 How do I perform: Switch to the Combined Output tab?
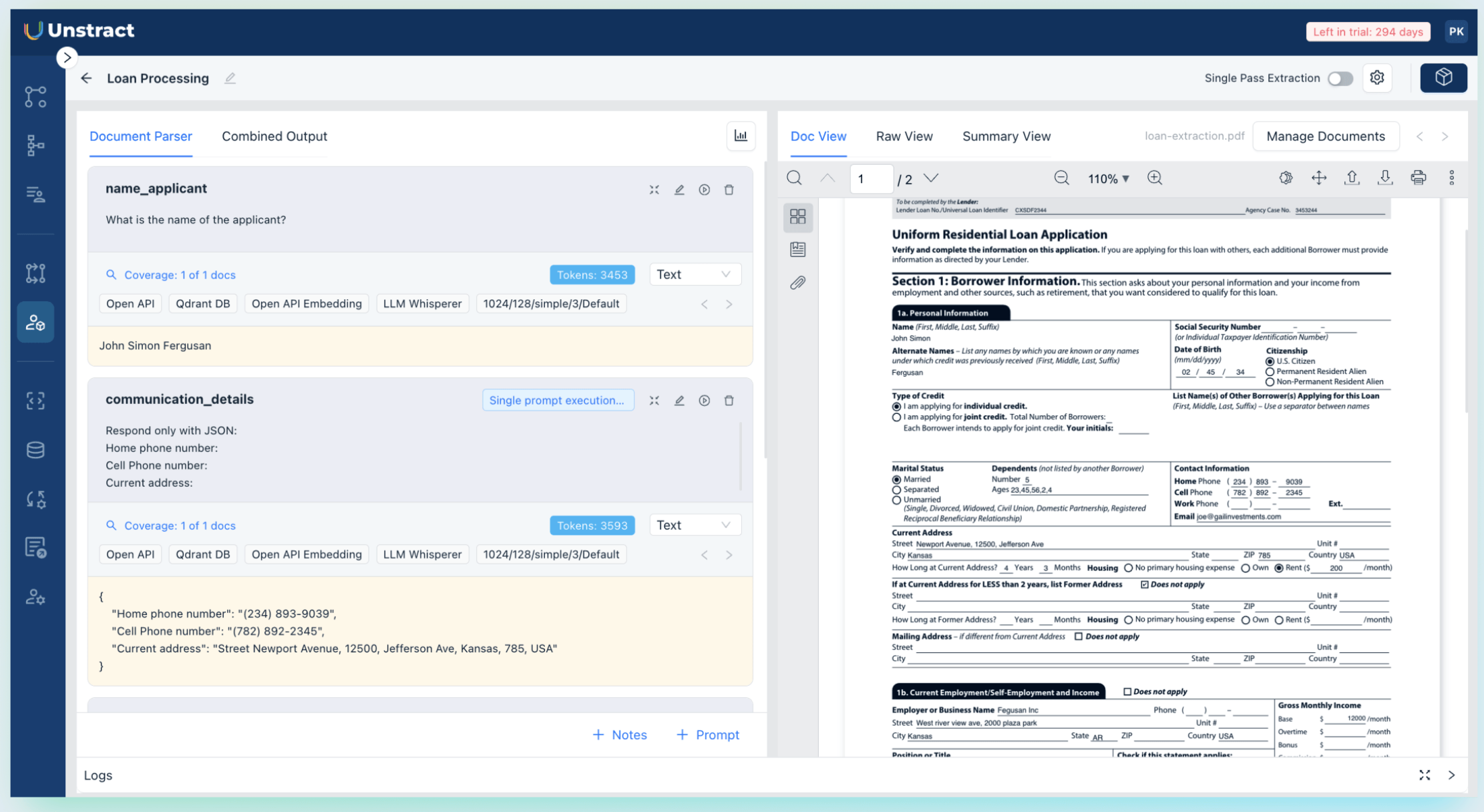[274, 136]
